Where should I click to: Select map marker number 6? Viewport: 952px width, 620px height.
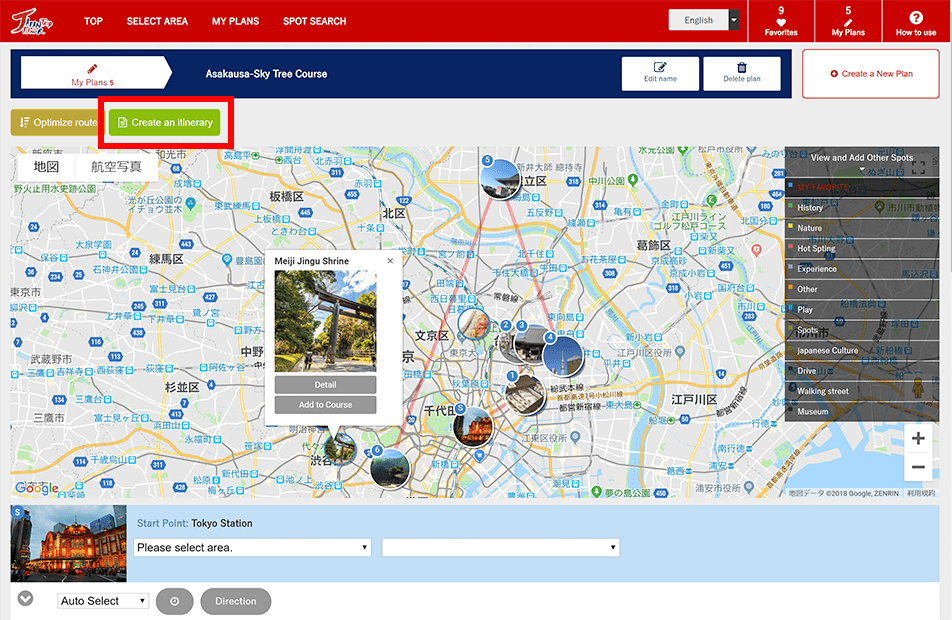390,468
